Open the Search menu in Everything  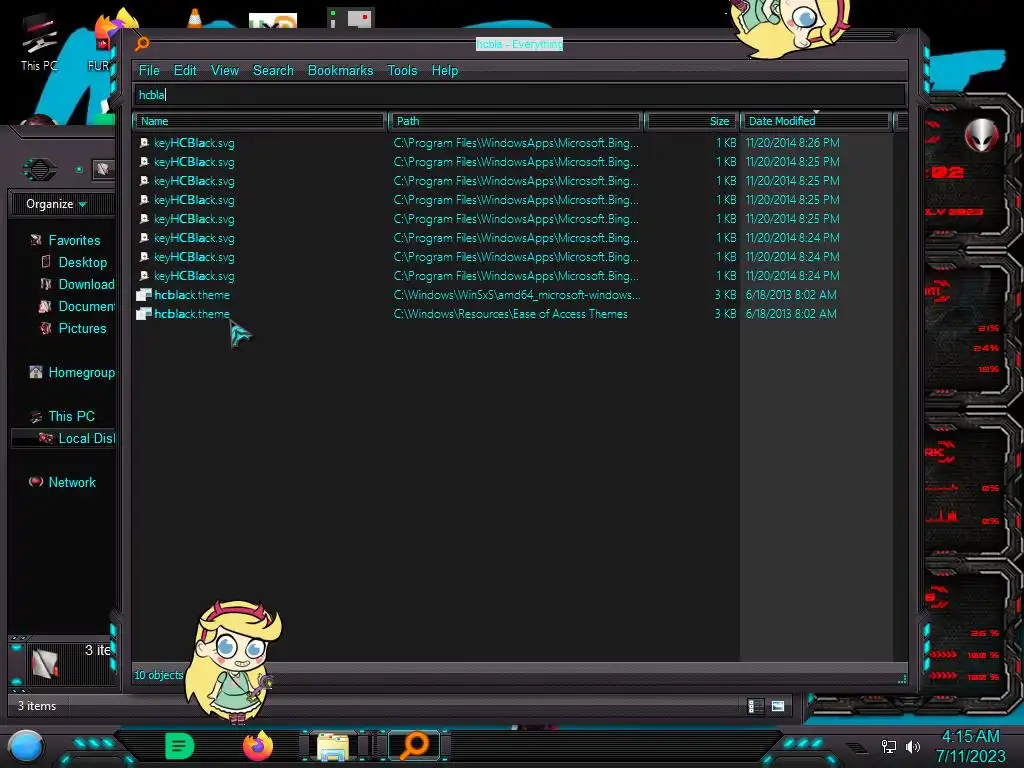pos(273,71)
